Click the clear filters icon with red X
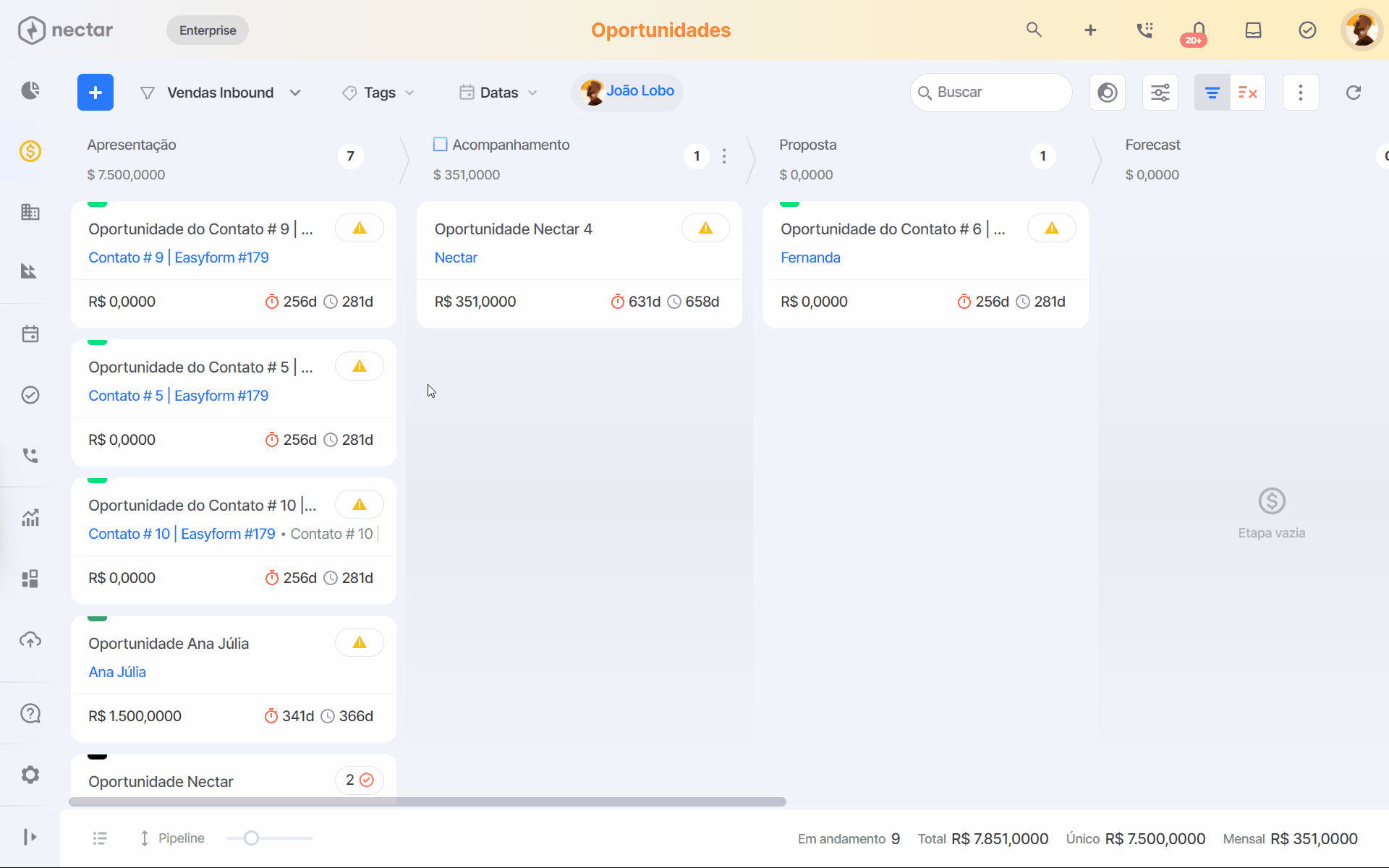Viewport: 1389px width, 868px height. pos(1248,93)
